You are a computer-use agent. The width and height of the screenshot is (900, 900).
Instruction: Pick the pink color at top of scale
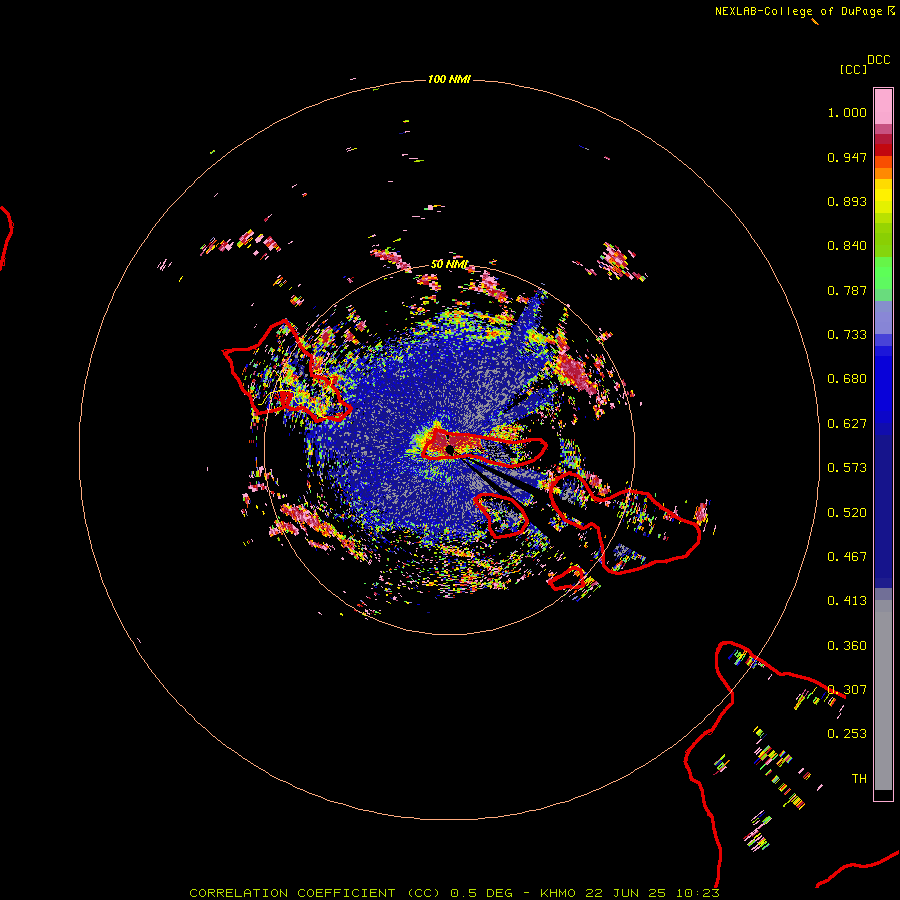click(883, 106)
